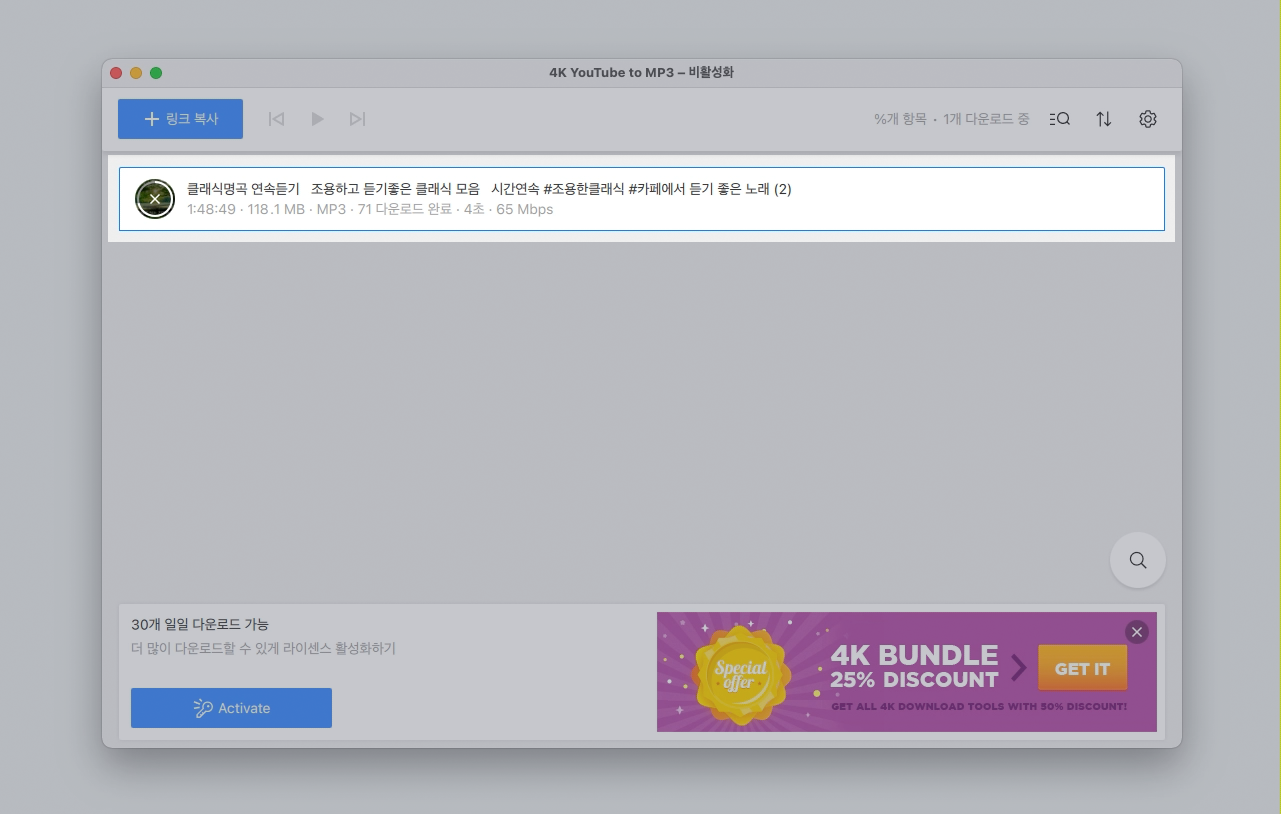Open the list search filter icon

click(1060, 119)
